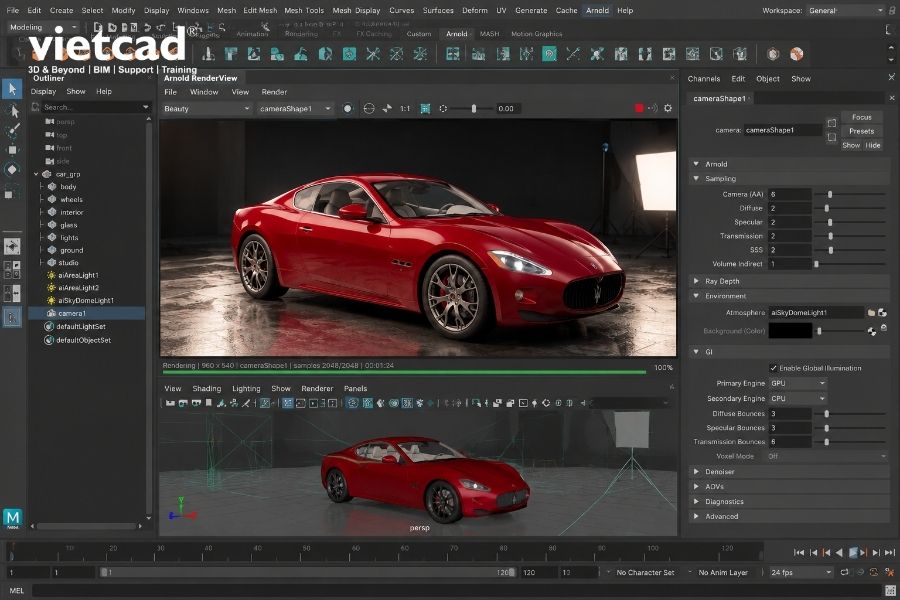Switch to the MASH shelf tab

[489, 34]
